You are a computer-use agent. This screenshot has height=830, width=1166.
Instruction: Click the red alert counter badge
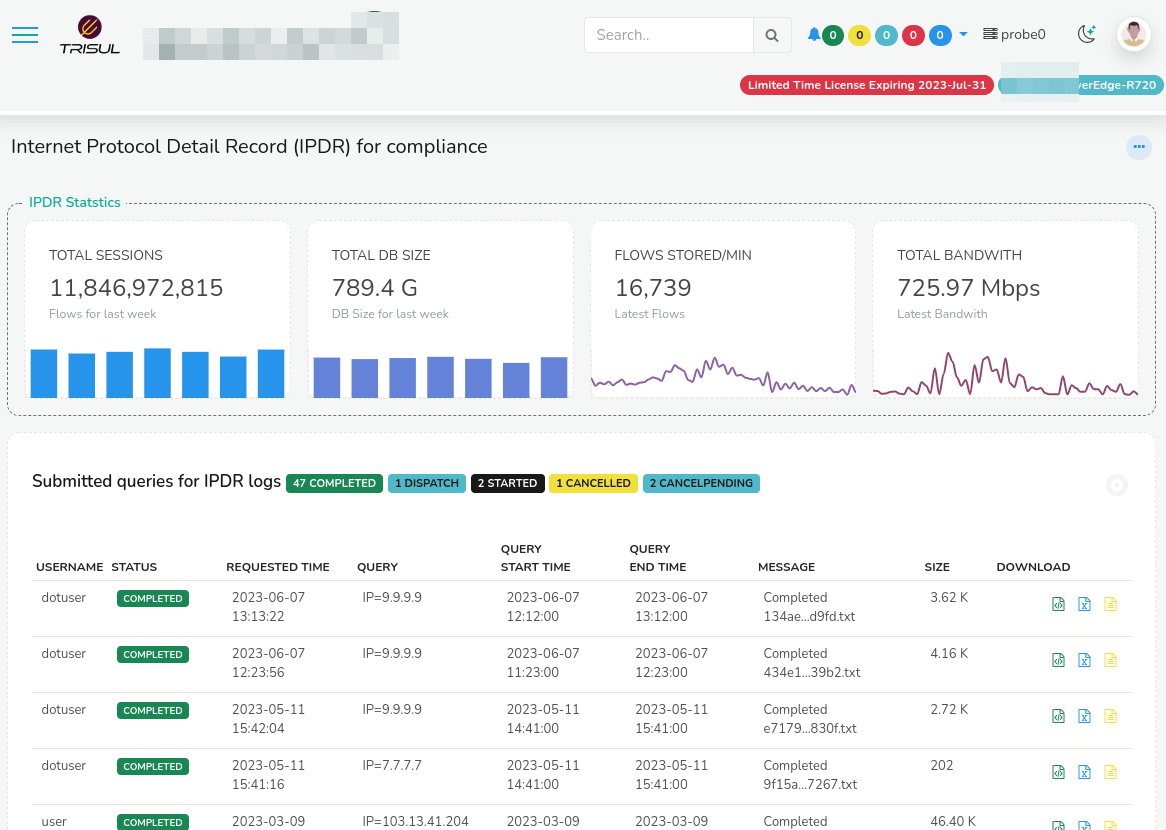[913, 35]
